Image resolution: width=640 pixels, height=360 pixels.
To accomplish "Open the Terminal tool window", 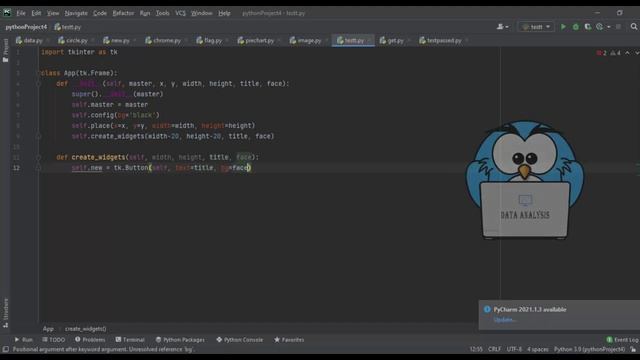I will click(130, 340).
